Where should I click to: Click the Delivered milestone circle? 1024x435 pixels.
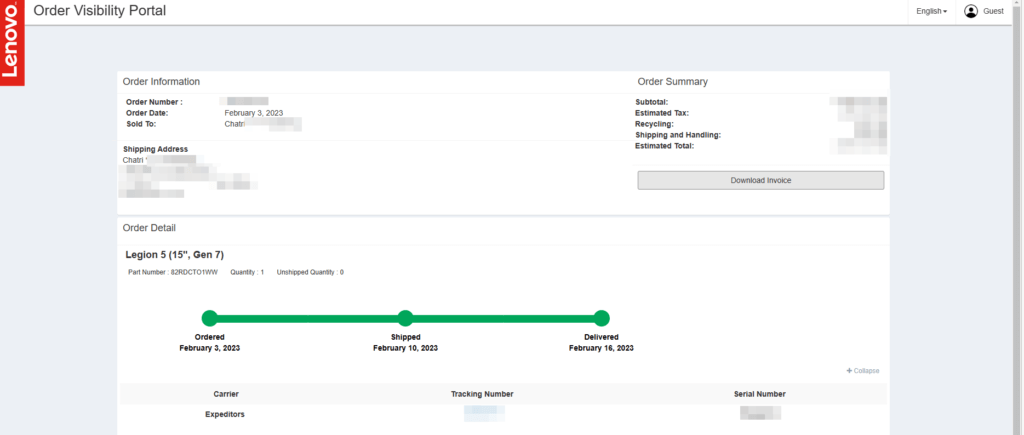601,318
